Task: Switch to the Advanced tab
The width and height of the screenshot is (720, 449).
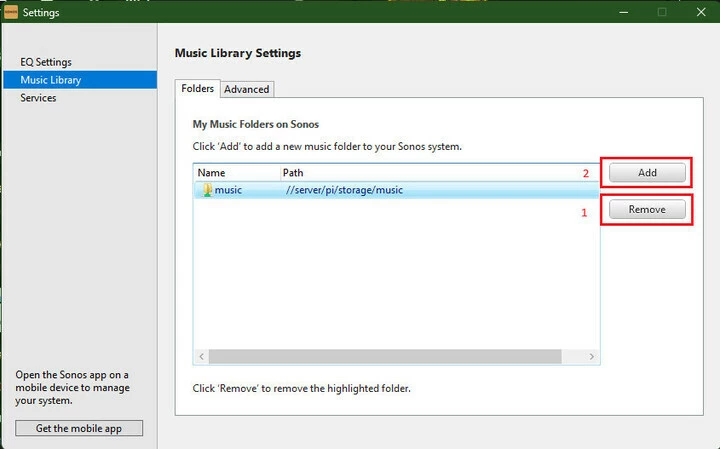Action: click(247, 90)
